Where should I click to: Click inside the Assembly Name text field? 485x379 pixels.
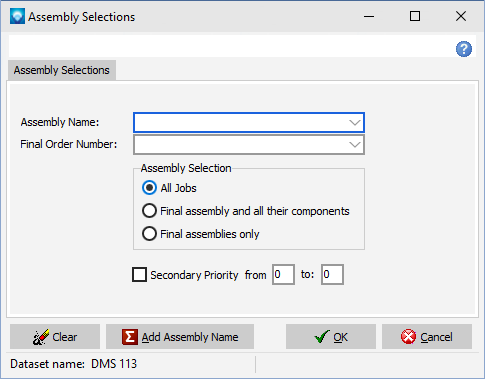(x=241, y=122)
